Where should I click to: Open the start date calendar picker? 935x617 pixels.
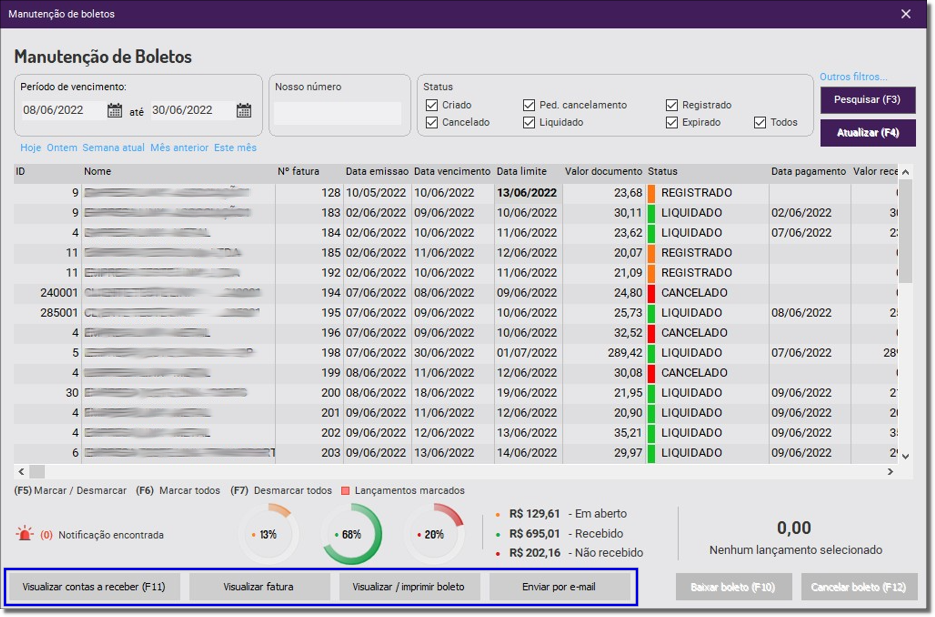pyautogui.click(x=114, y=110)
